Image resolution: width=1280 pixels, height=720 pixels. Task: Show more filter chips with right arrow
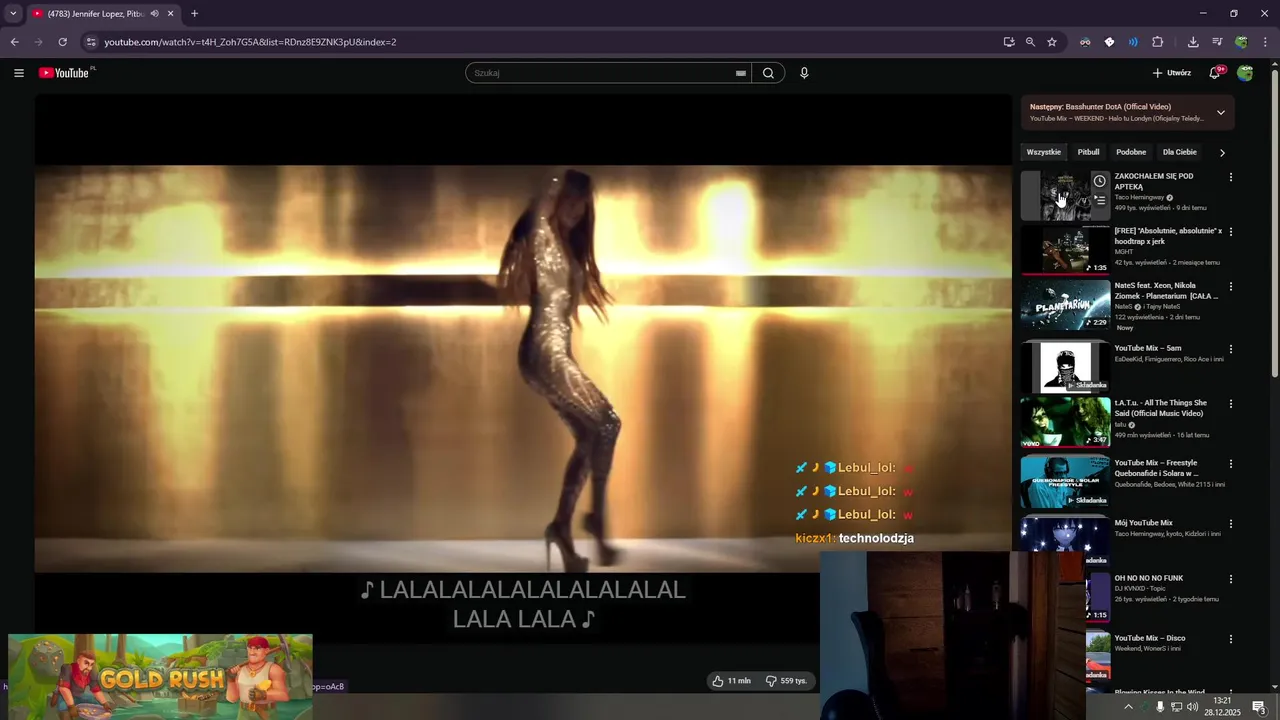[1222, 153]
